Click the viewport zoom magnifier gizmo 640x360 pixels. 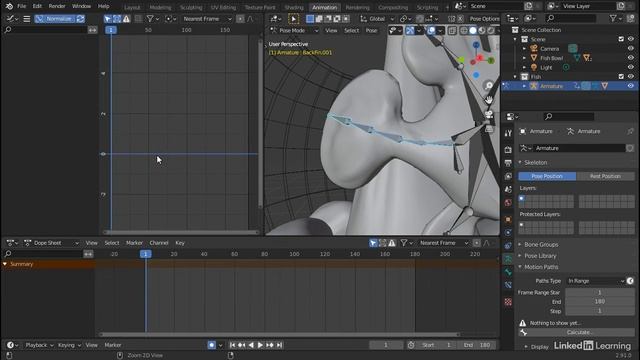[x=489, y=86]
